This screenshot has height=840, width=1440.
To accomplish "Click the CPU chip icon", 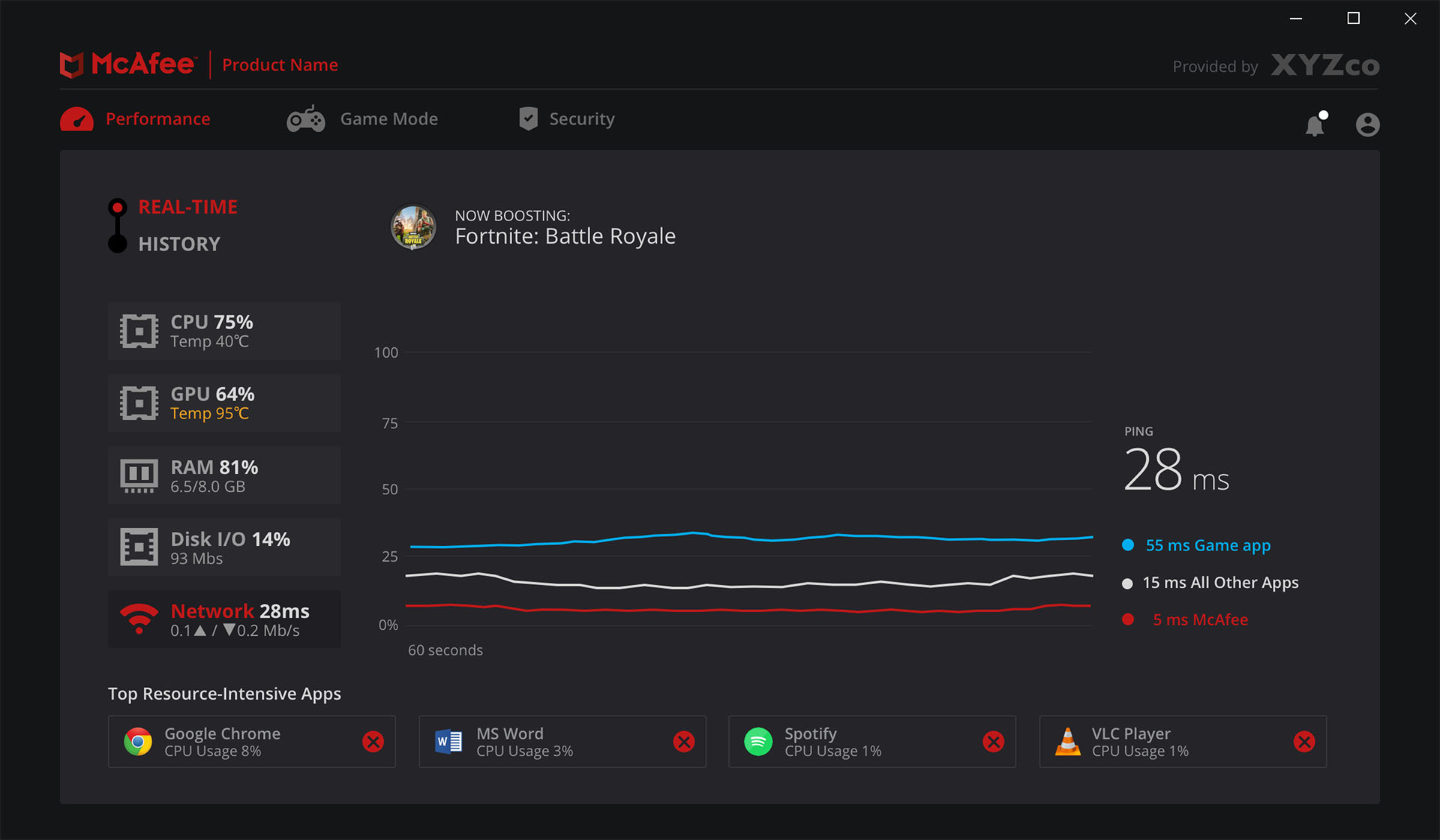I will pos(139,331).
